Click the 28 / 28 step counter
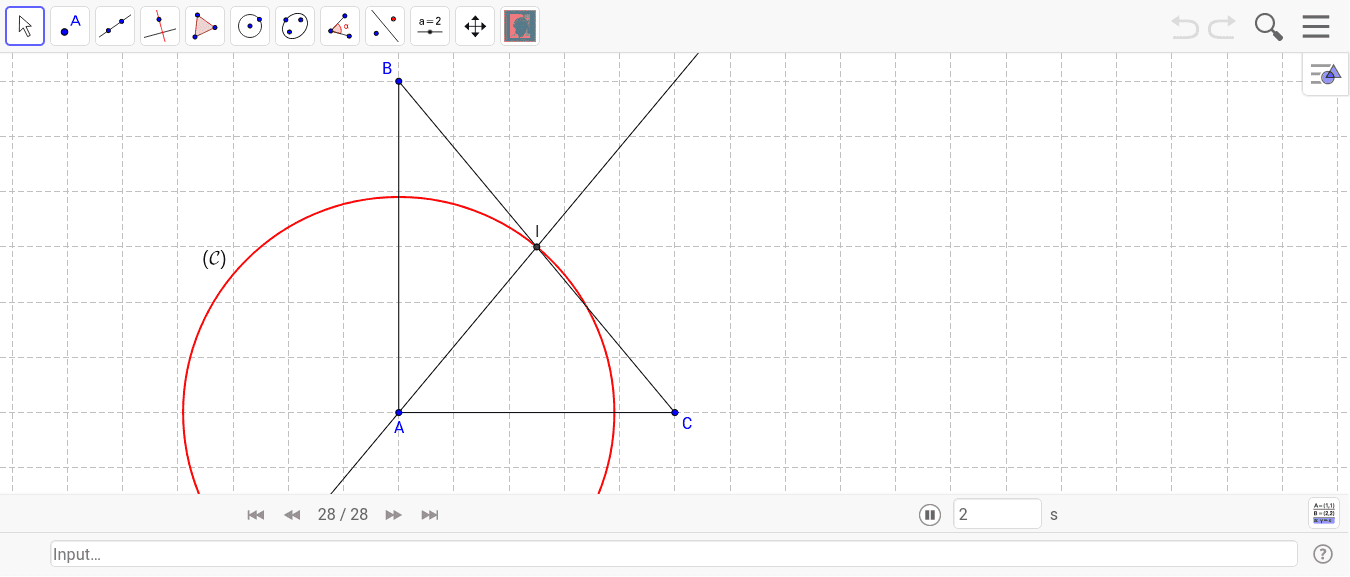 coord(343,515)
